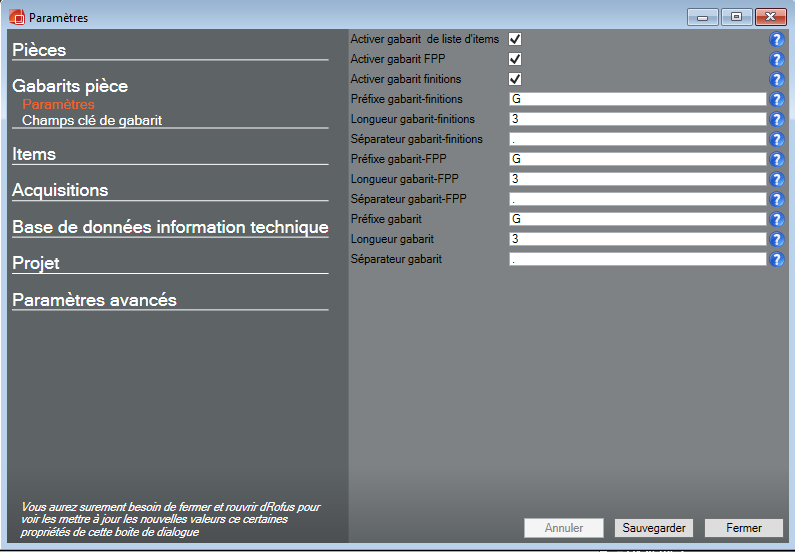
Task: Expand the Paramètres avancés section
Action: 94,300
